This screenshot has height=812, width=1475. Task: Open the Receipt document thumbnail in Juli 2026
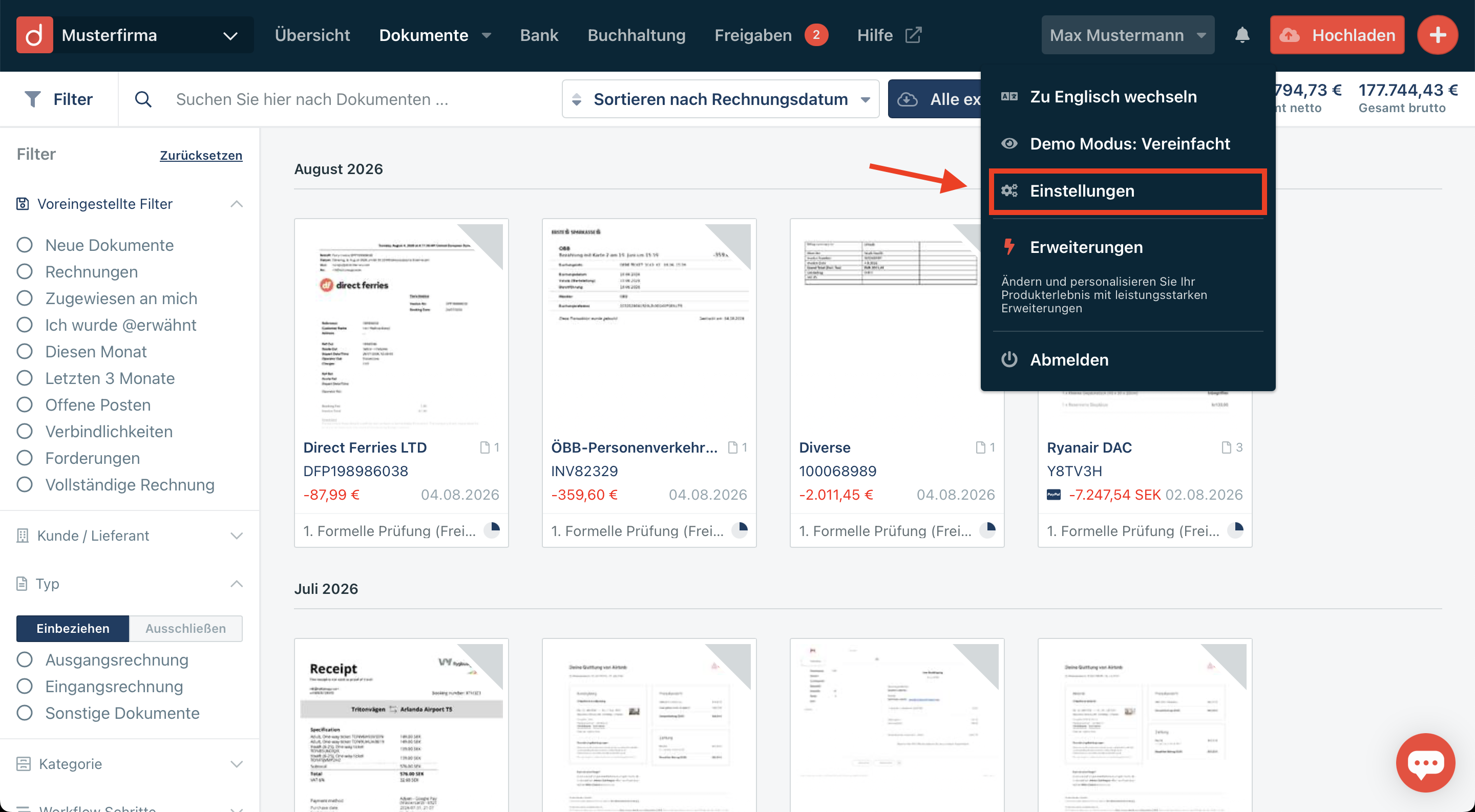[x=402, y=728]
